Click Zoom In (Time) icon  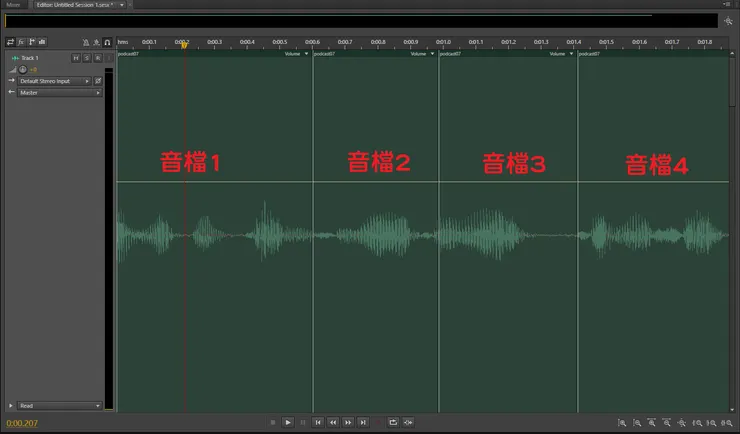652,423
